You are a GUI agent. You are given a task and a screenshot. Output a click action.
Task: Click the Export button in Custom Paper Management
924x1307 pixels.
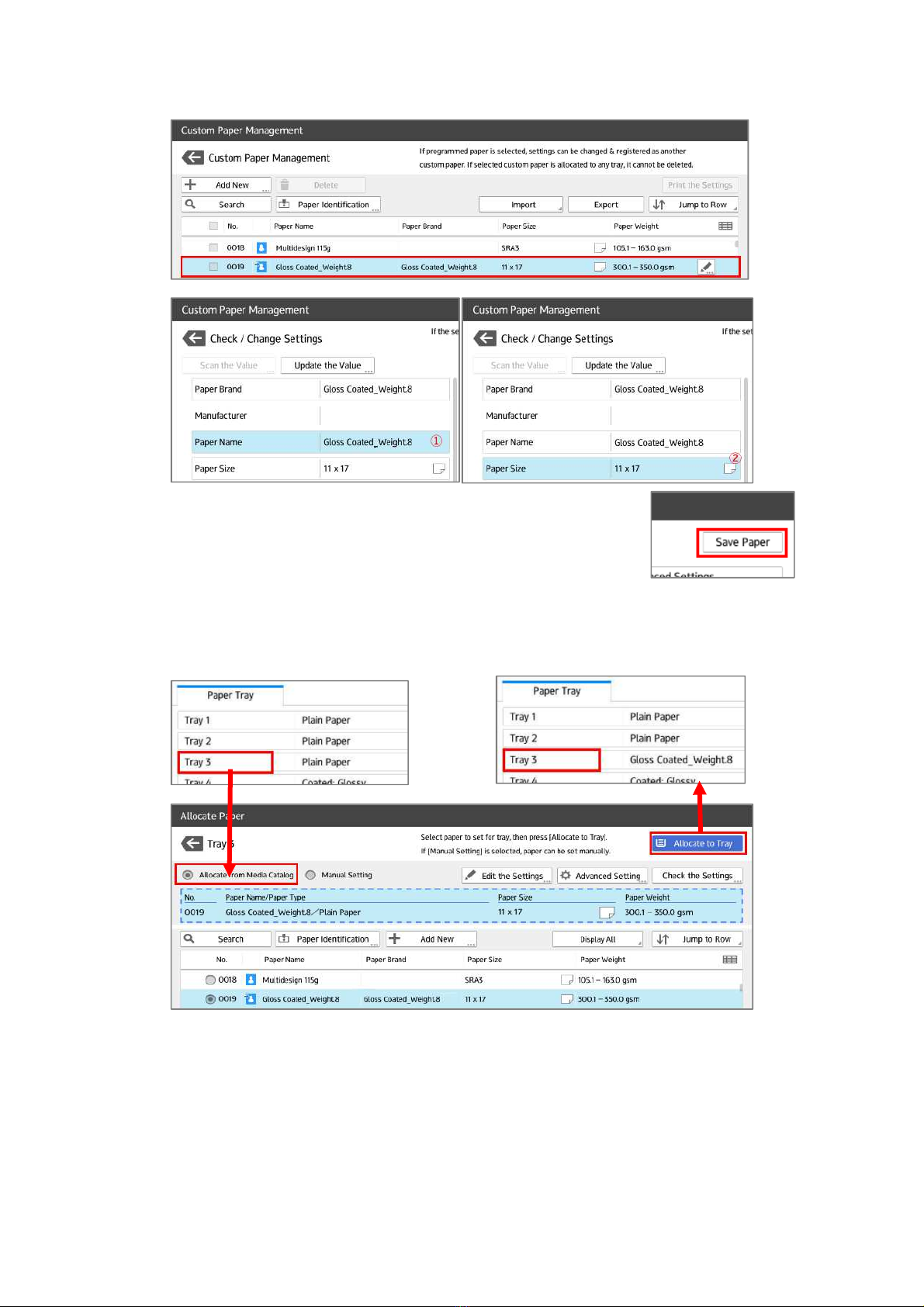(x=606, y=205)
